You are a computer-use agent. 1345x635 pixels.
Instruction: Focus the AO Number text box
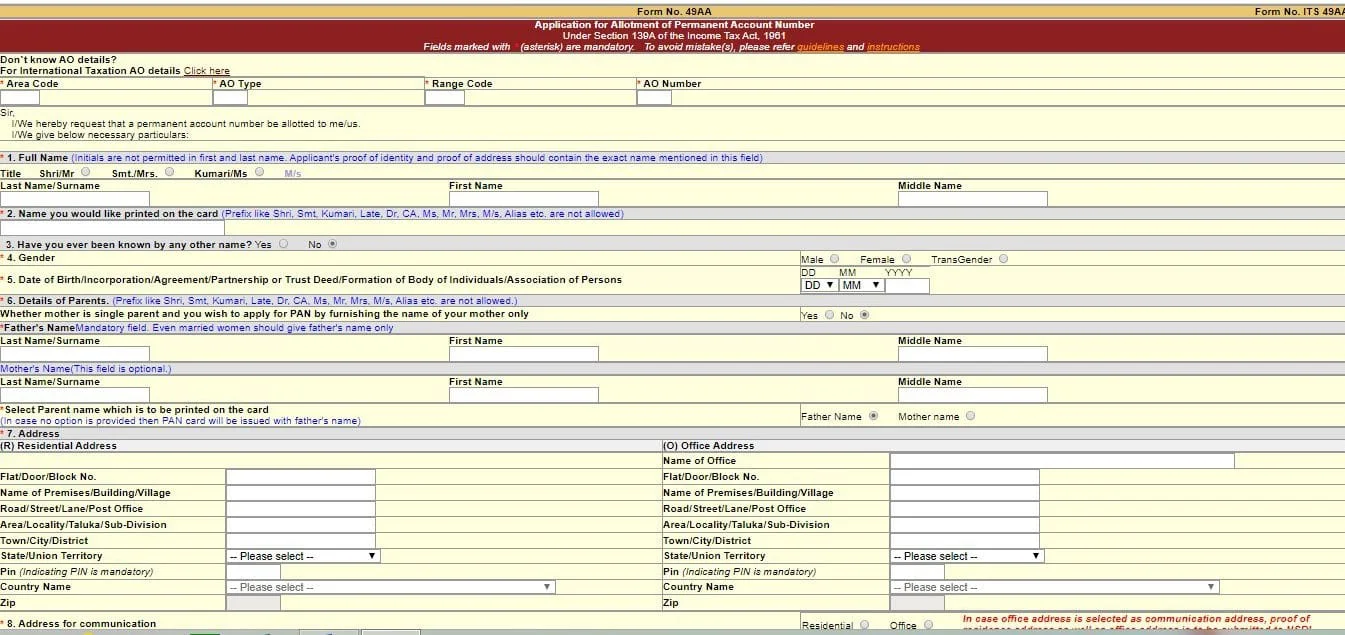[x=654, y=97]
